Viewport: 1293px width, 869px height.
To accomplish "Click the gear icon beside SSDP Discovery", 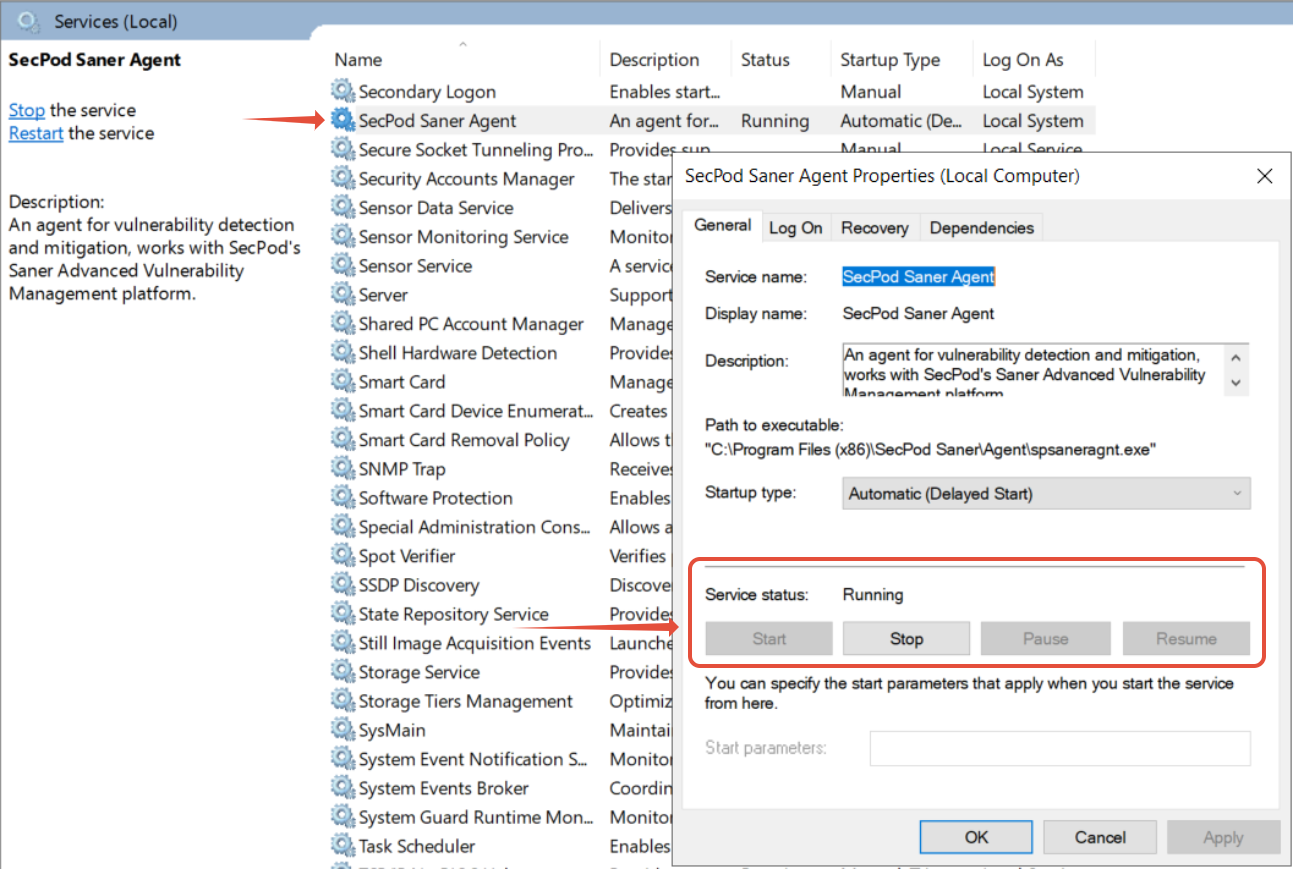I will (x=343, y=585).
